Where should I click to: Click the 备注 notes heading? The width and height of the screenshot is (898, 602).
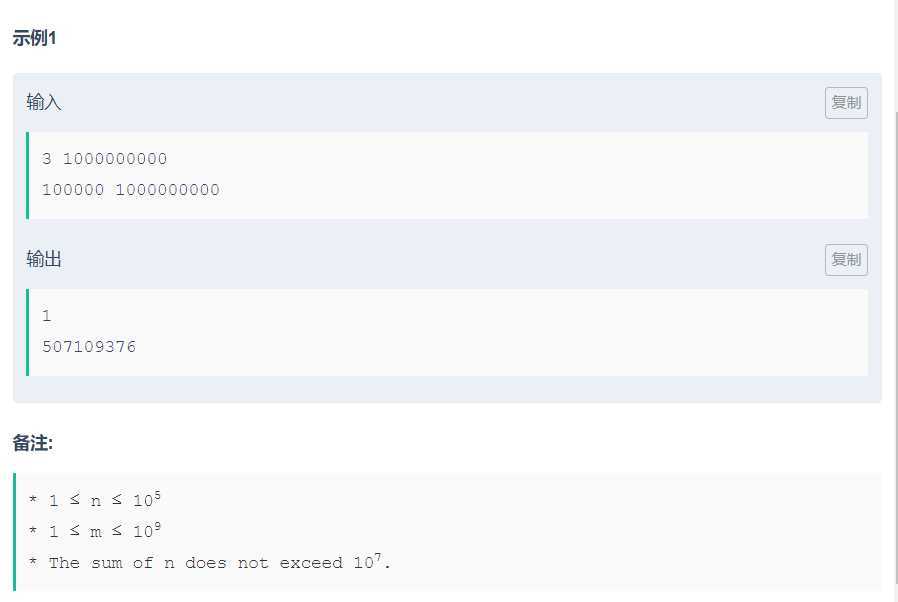(33, 443)
